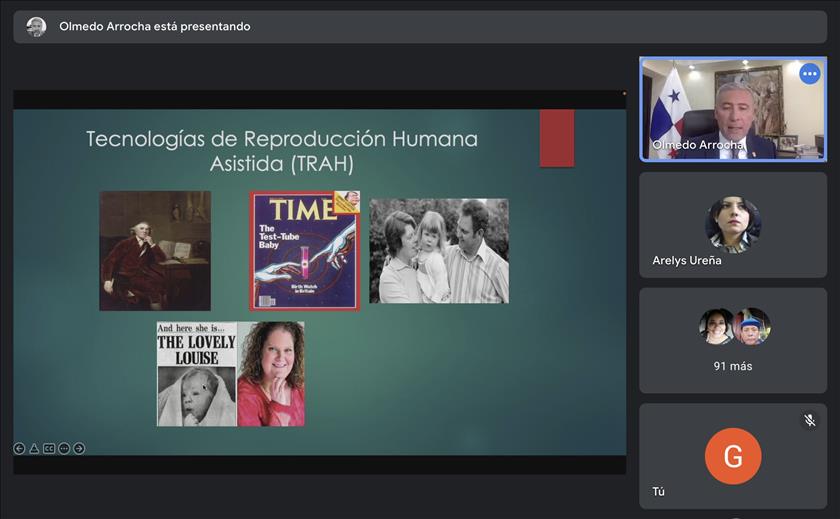Screen dimensions: 840x519
Task: Toggle slide captions CC icon
Action: pyautogui.click(x=49, y=448)
